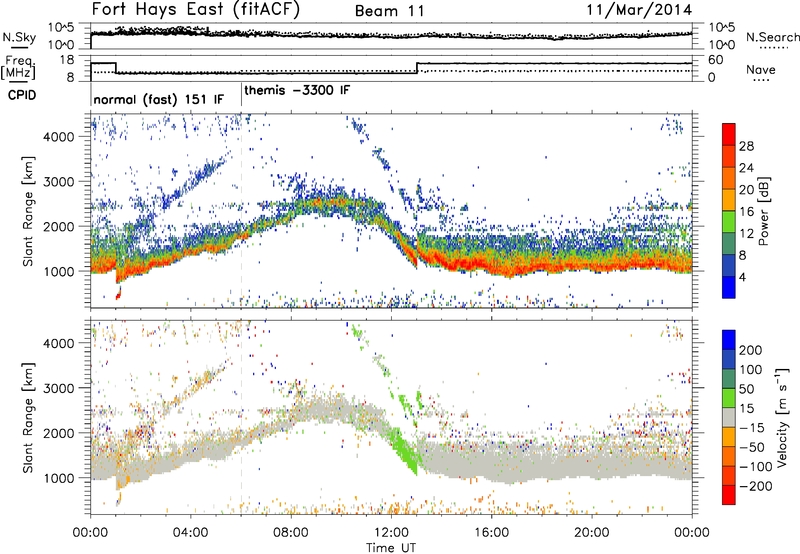Select the "normal (fast) 151 IF" annotation
Screen dimensions: 800x554
[158, 99]
